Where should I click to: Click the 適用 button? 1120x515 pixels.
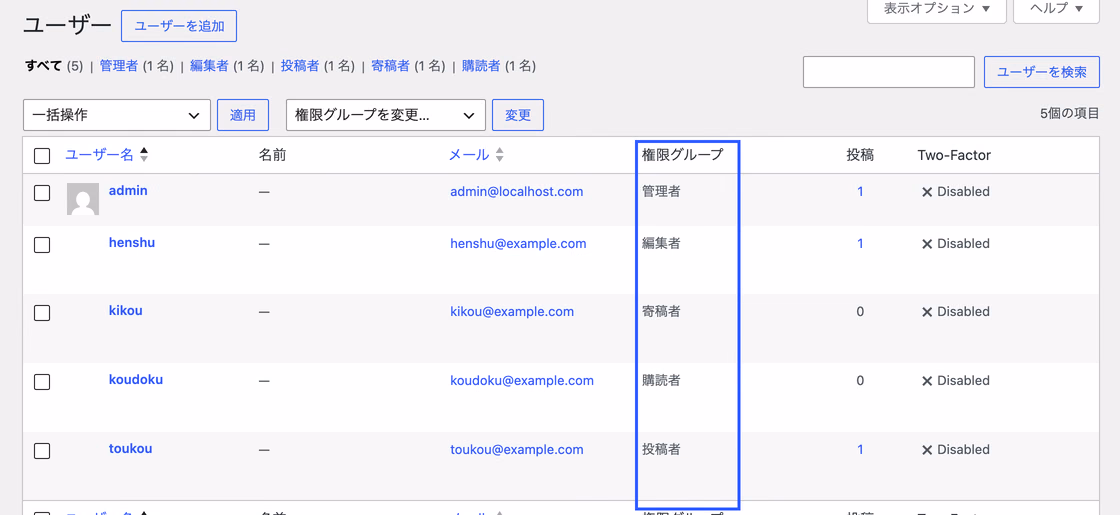(243, 115)
